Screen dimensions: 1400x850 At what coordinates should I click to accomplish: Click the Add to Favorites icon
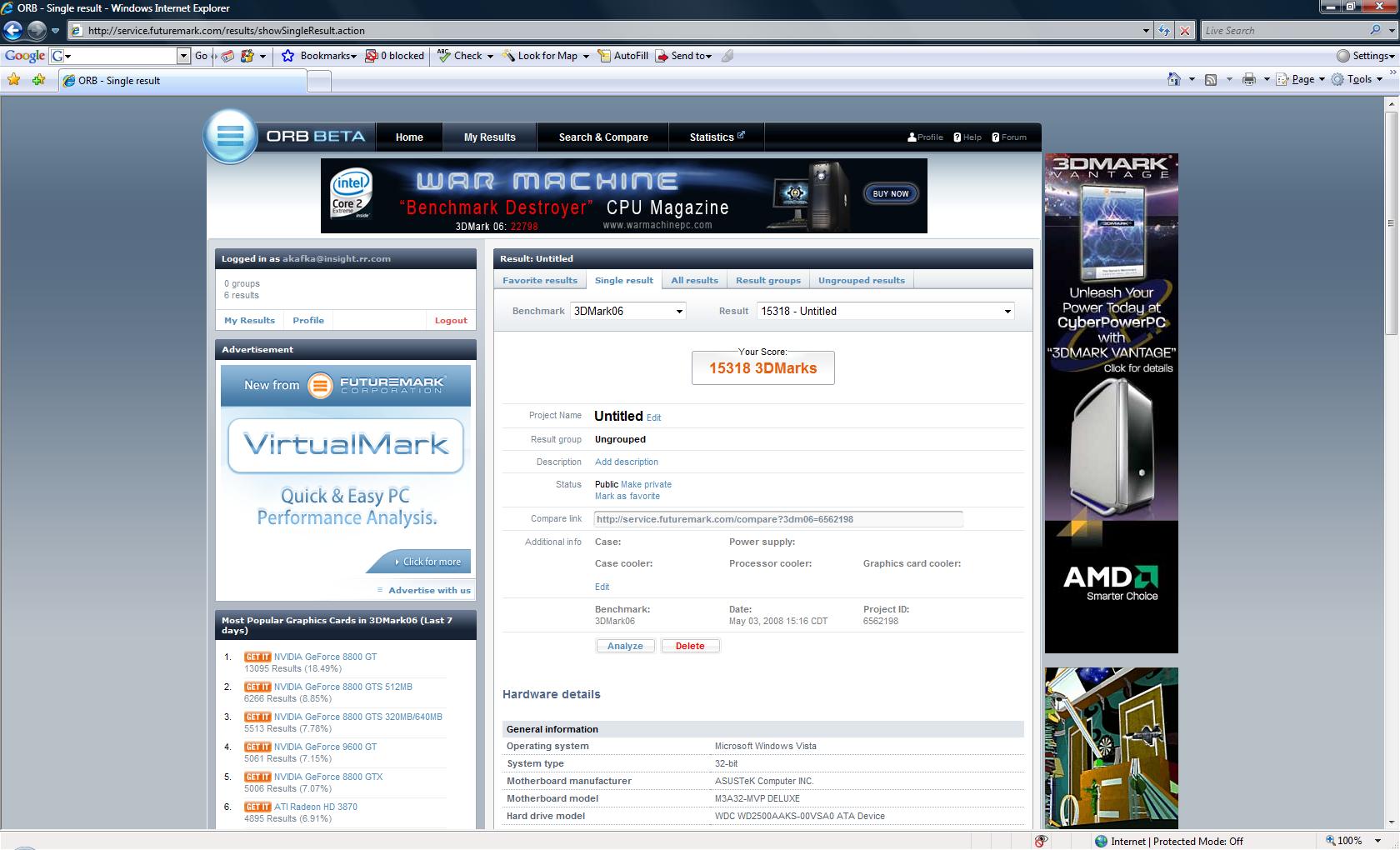pyautogui.click(x=38, y=80)
